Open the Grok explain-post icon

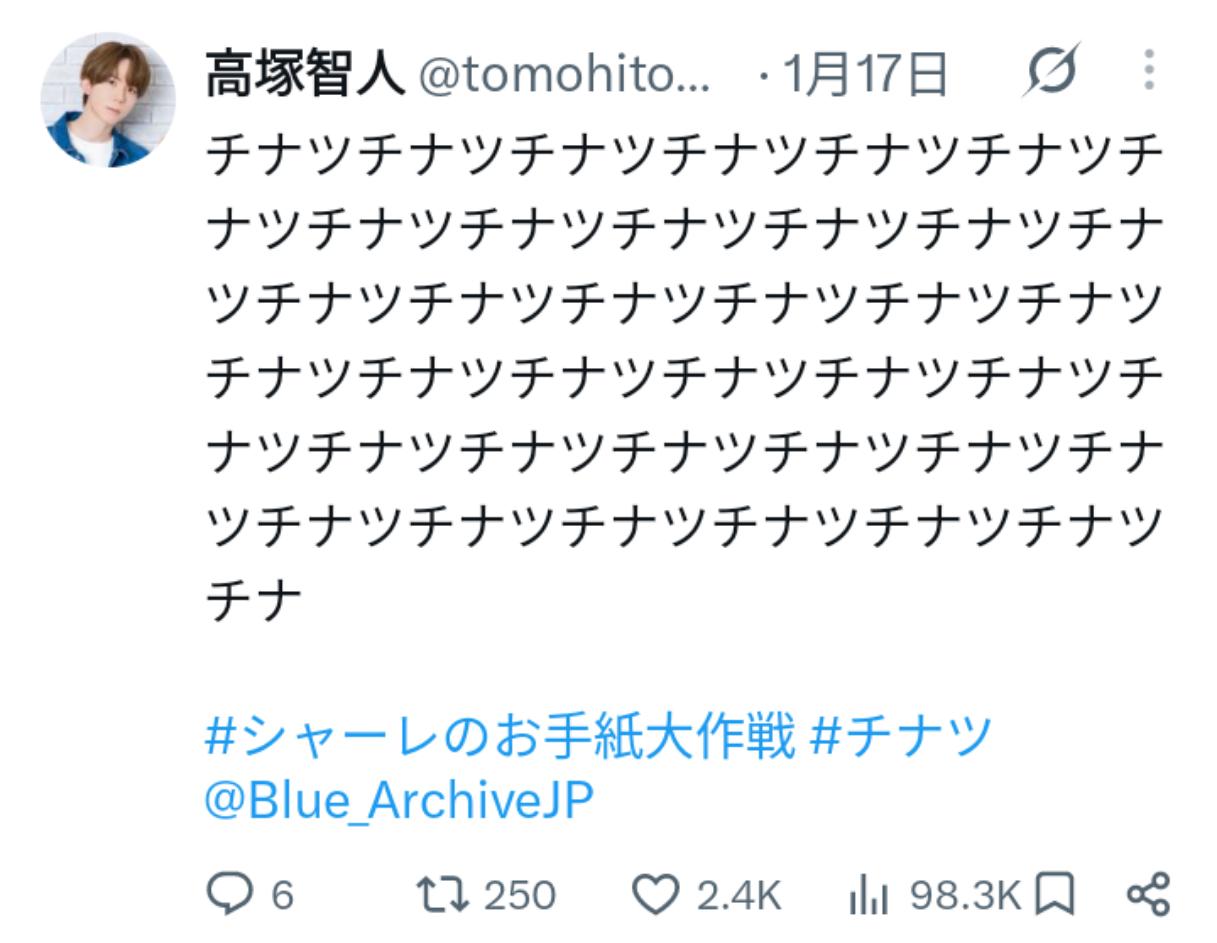1051,71
